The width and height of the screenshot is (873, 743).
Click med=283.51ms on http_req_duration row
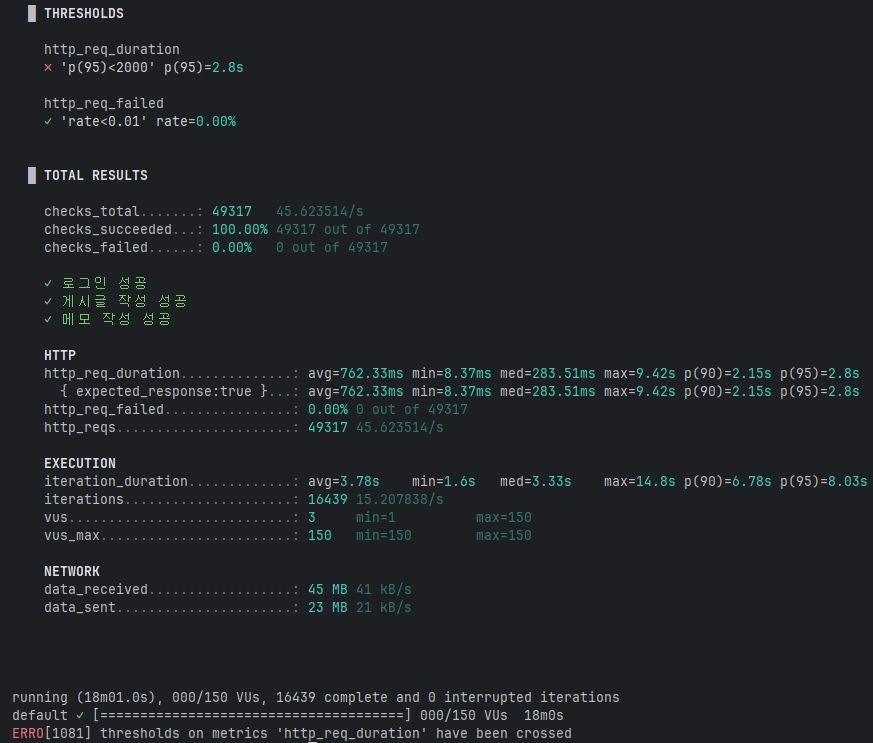[547, 373]
